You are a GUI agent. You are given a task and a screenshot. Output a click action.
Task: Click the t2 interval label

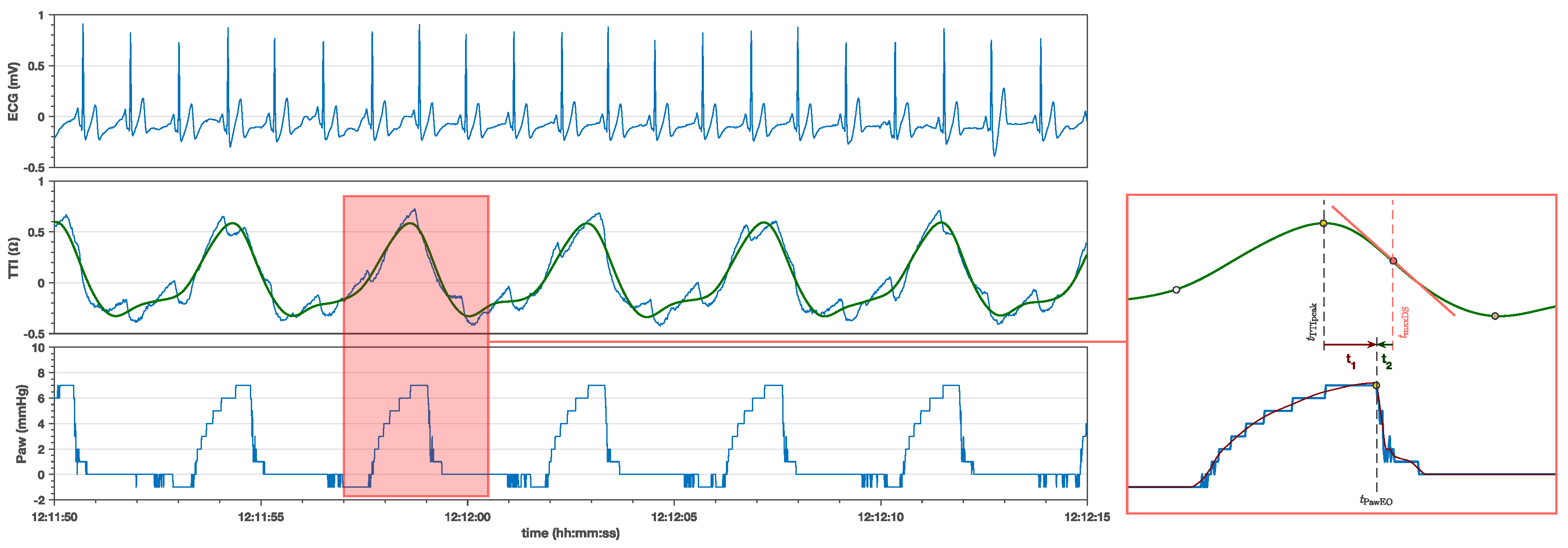[x=1387, y=361]
